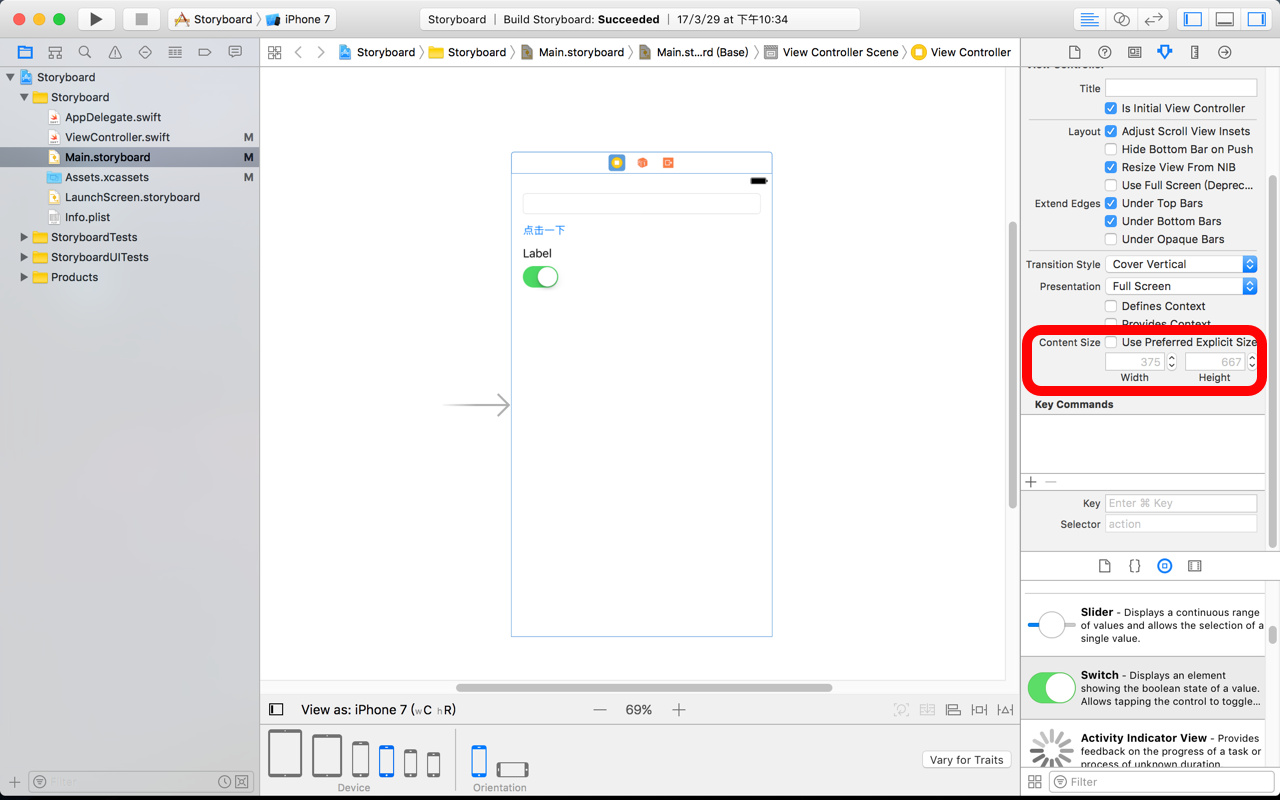Expand the StoryboardTests folder
Viewport: 1280px width, 800px height.
24,237
